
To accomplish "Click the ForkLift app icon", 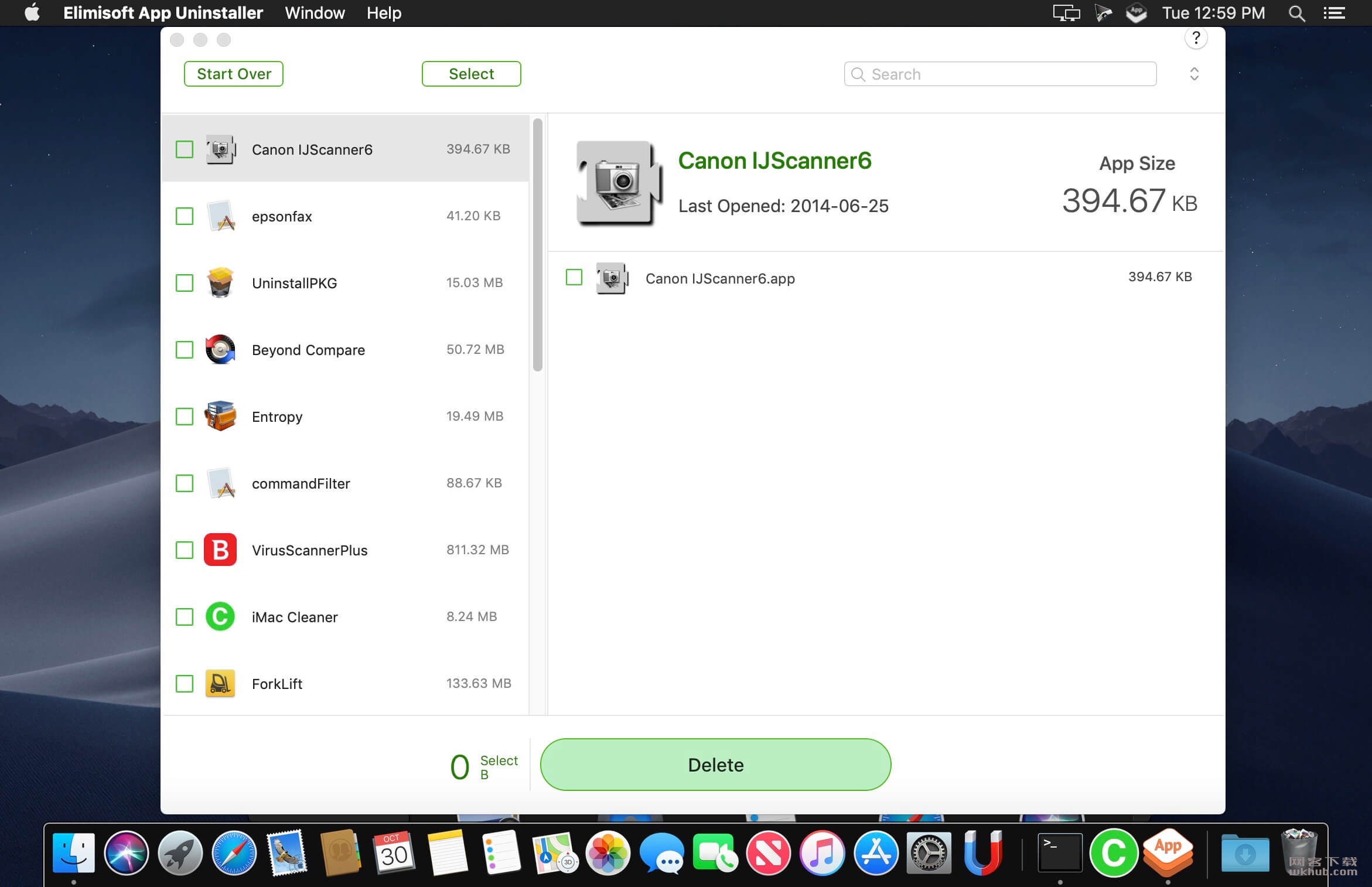I will [x=220, y=683].
